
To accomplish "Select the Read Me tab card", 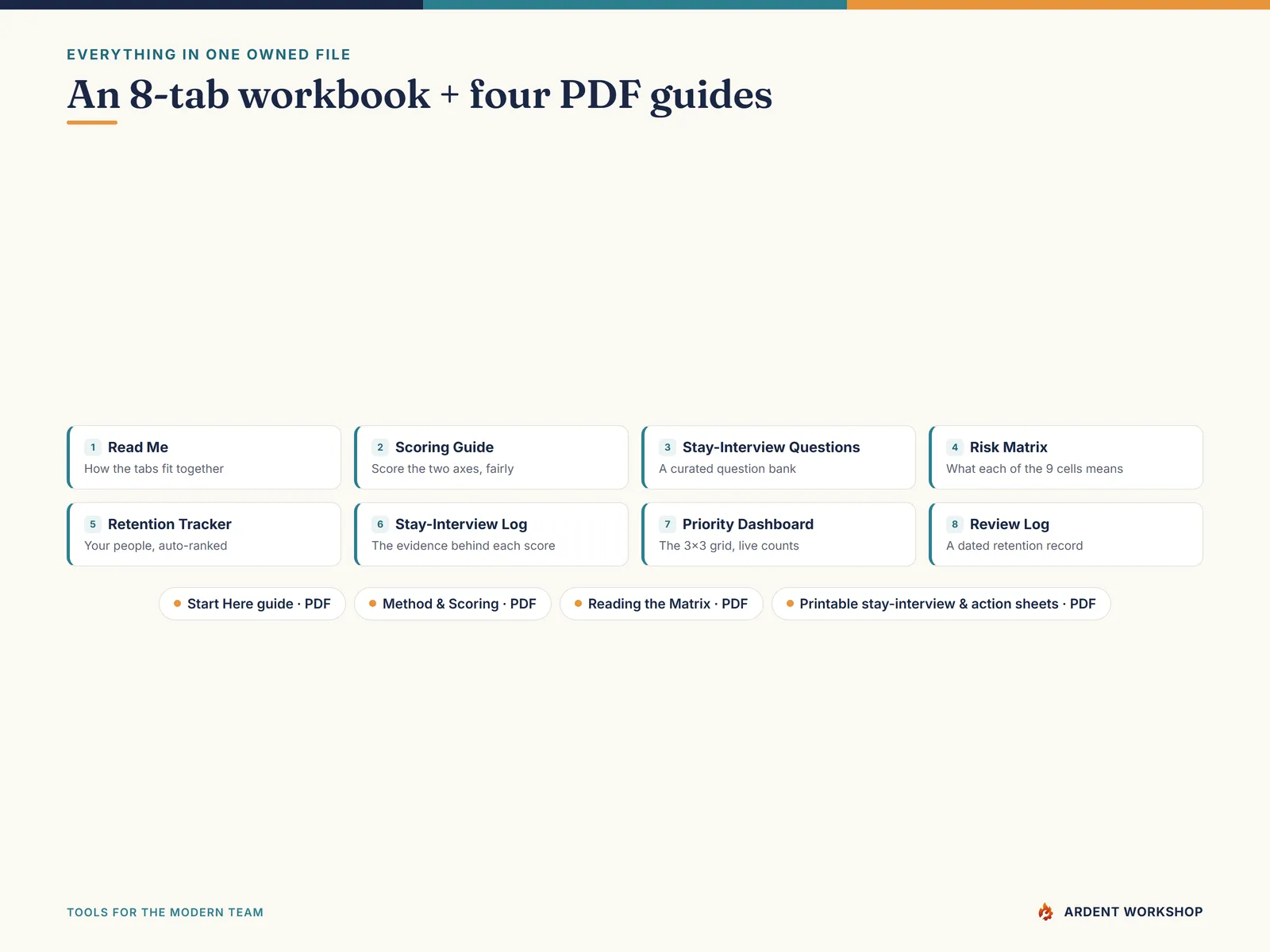I will pyautogui.click(x=204, y=457).
